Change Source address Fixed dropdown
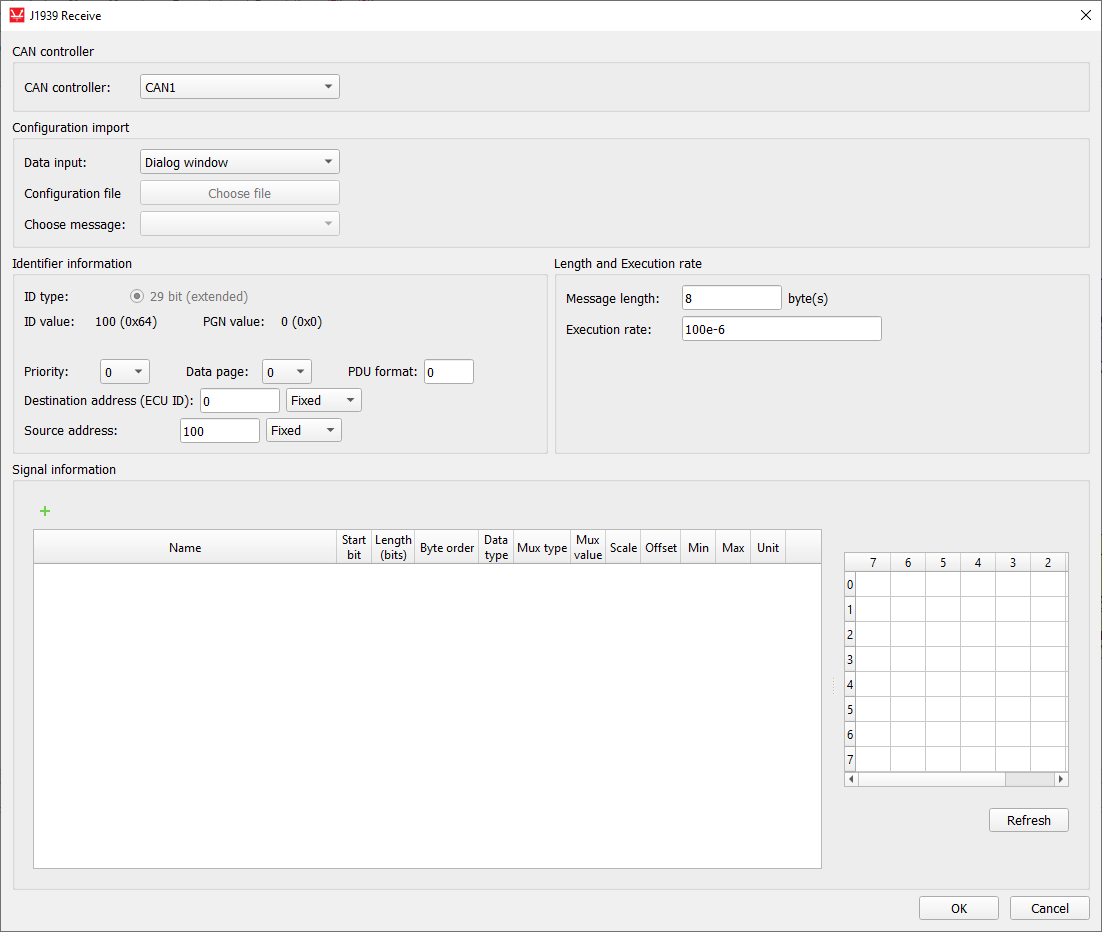Viewport: 1102px width, 932px height. [x=304, y=431]
